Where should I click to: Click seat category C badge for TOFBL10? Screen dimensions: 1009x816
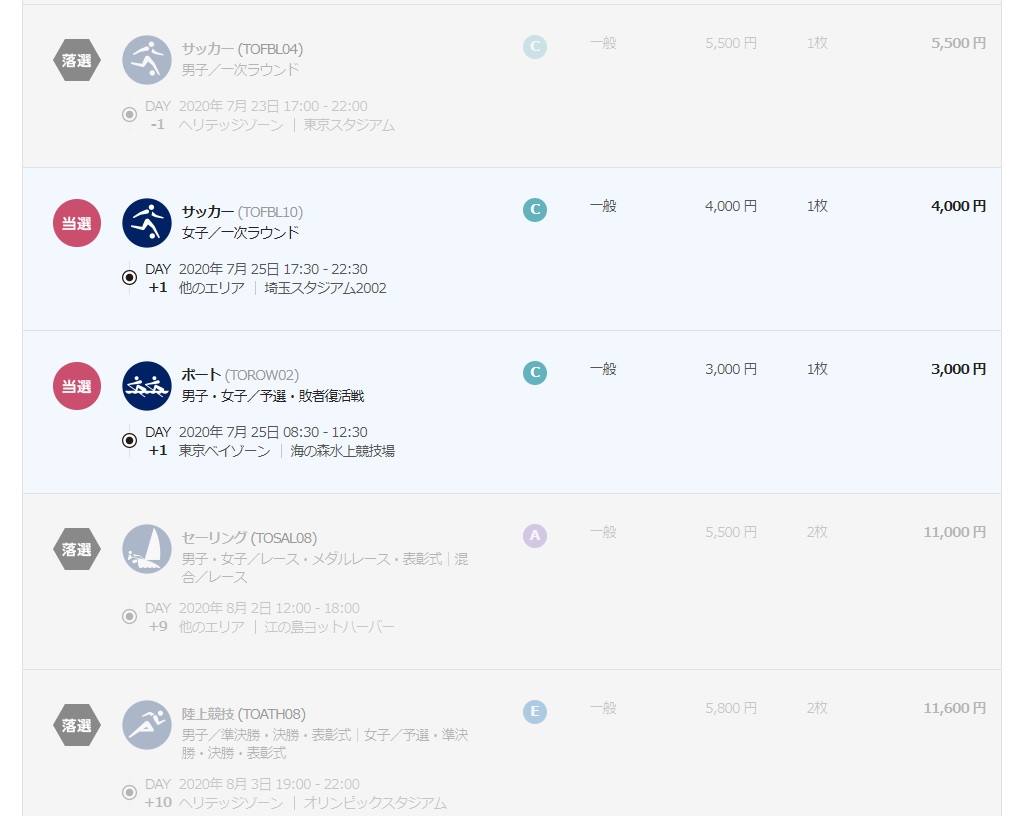click(x=535, y=210)
